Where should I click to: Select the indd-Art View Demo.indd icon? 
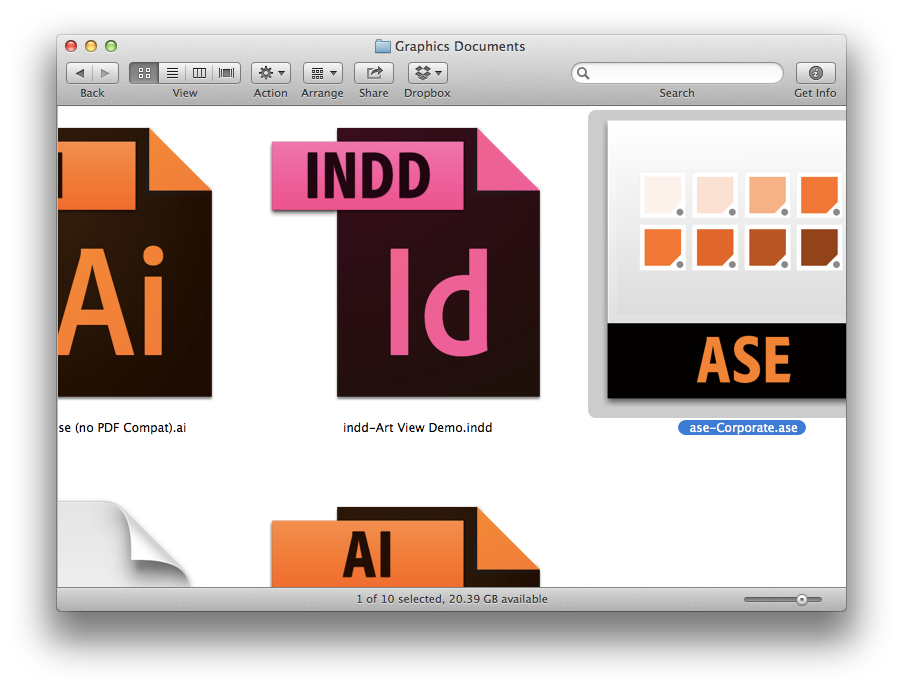(x=406, y=263)
